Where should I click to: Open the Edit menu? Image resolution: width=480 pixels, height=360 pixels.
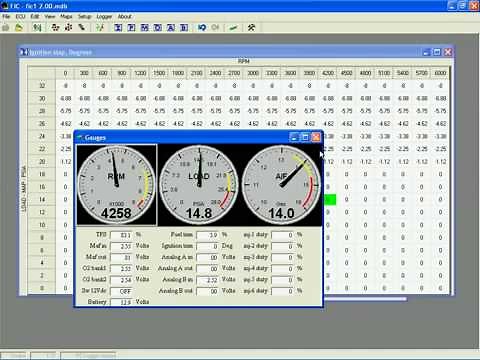35,16
